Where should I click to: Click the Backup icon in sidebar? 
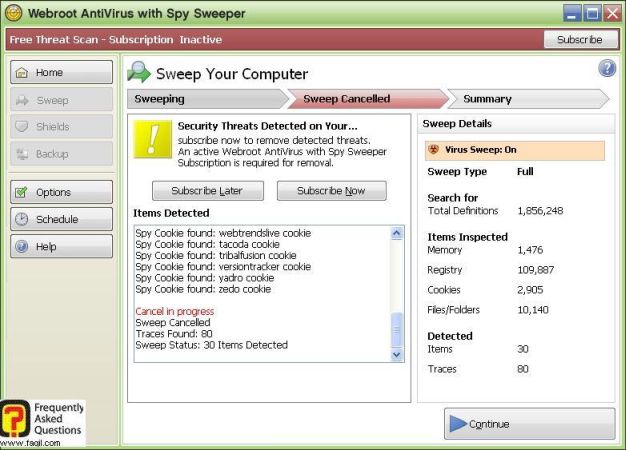pos(22,154)
